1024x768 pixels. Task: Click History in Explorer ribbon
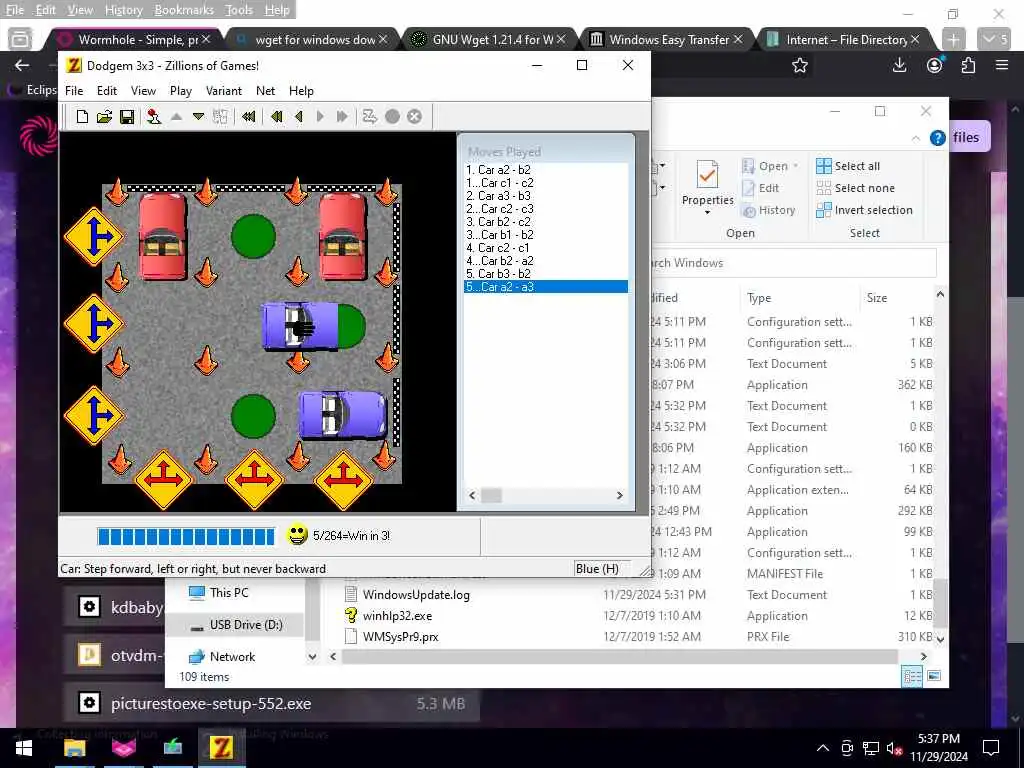pos(769,210)
